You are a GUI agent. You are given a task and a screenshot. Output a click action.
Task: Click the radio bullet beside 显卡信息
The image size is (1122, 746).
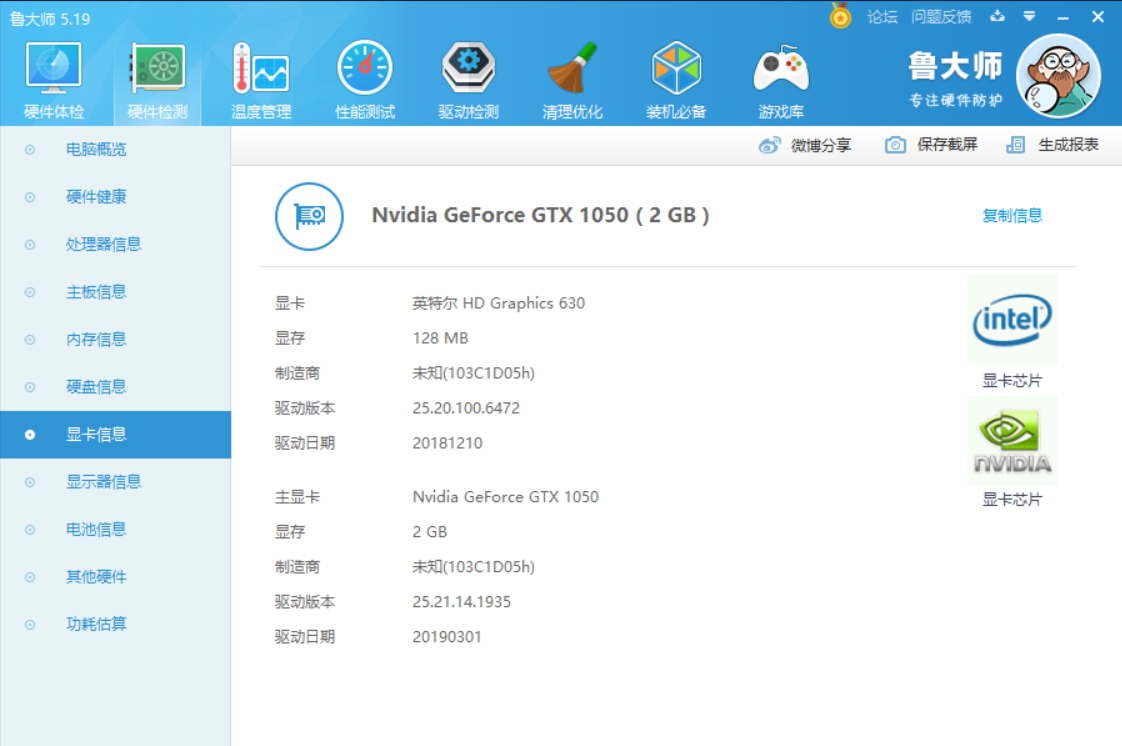[29, 434]
